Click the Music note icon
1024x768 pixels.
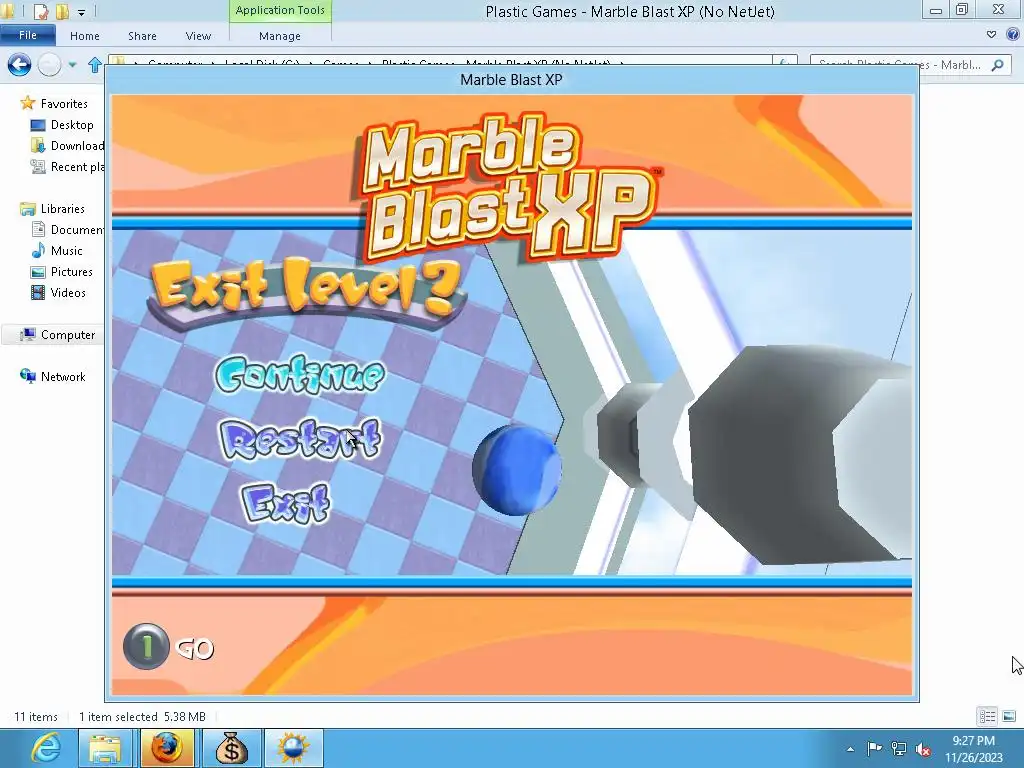click(38, 251)
